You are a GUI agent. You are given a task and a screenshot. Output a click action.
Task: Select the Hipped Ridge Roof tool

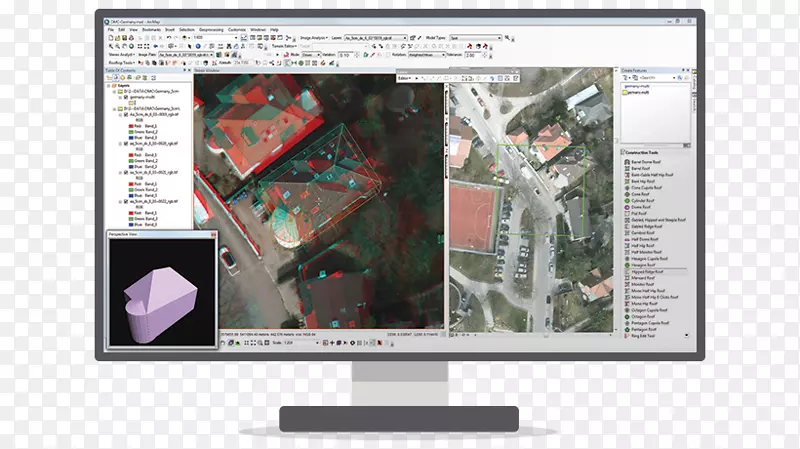pyautogui.click(x=645, y=270)
